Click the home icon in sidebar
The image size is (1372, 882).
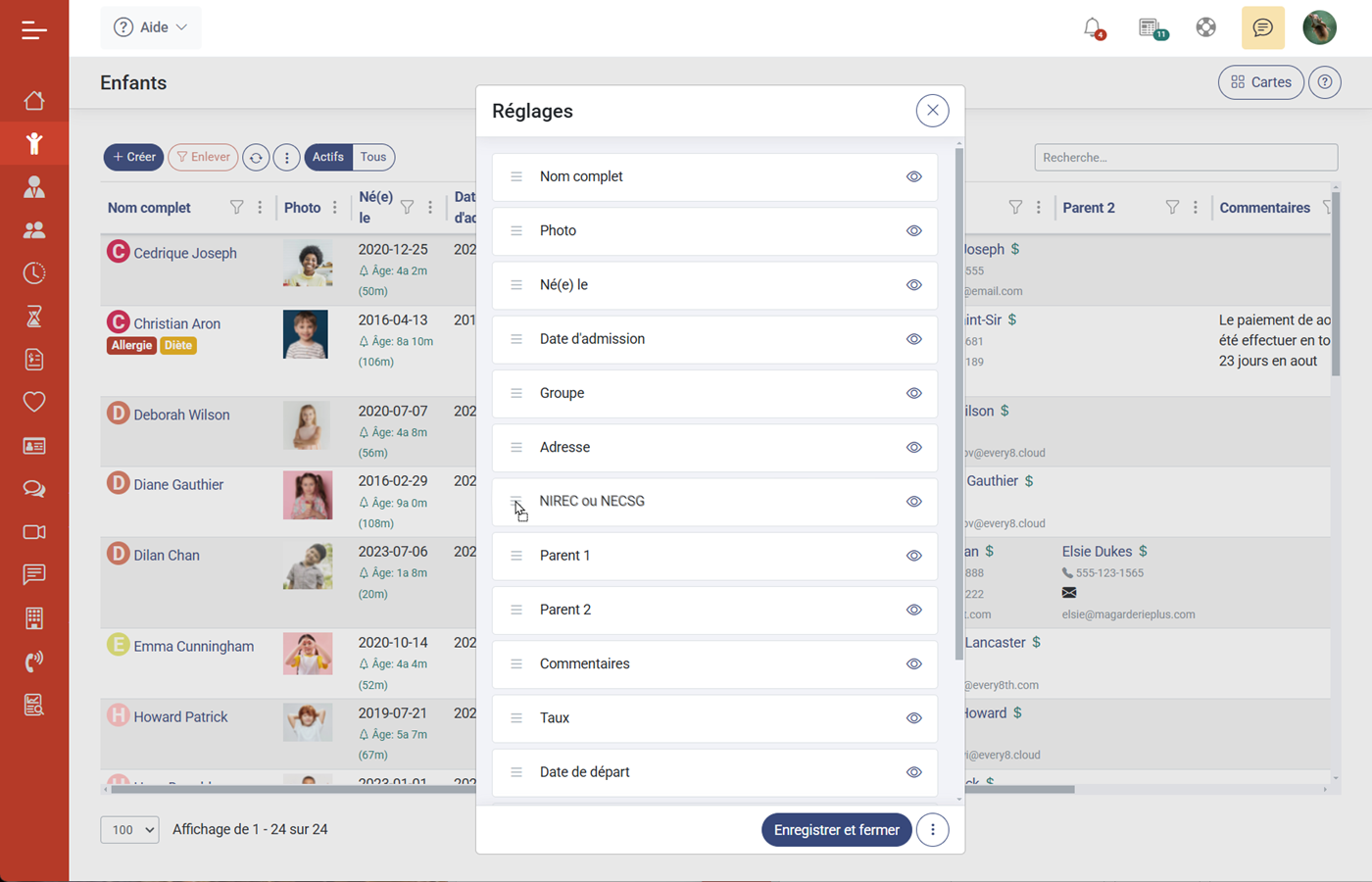[34, 101]
